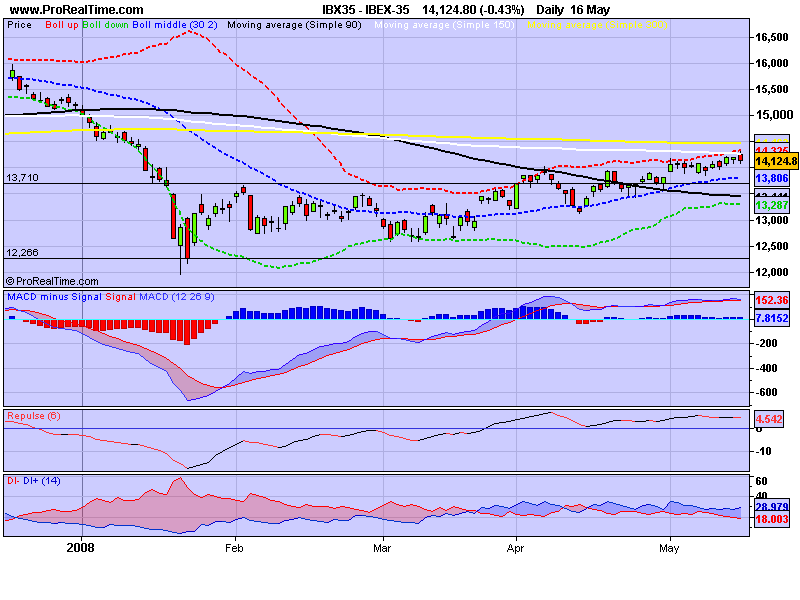Image resolution: width=800 pixels, height=600 pixels.
Task: Select the Boll up legend label
Action: (x=62, y=25)
